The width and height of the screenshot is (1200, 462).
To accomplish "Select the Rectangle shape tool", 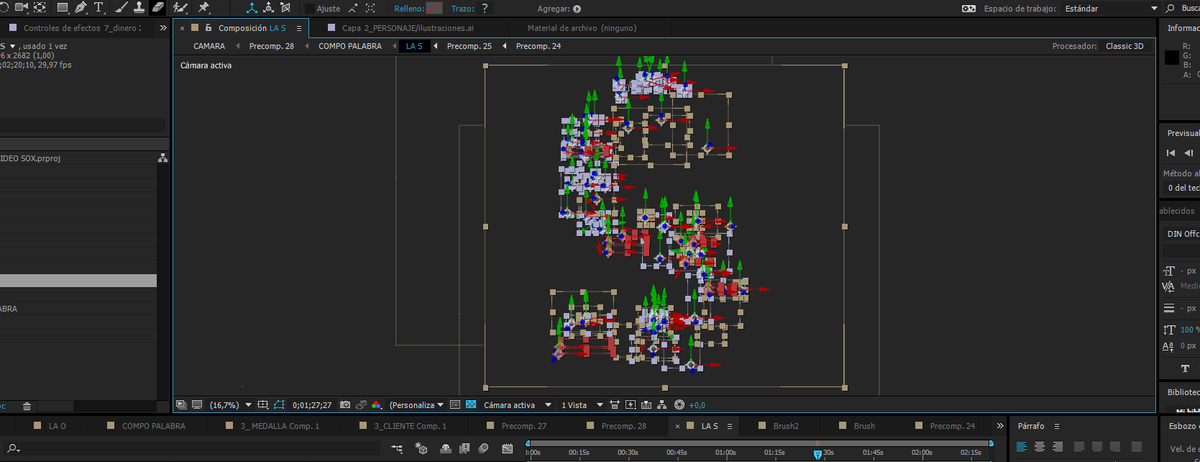I will pyautogui.click(x=63, y=7).
